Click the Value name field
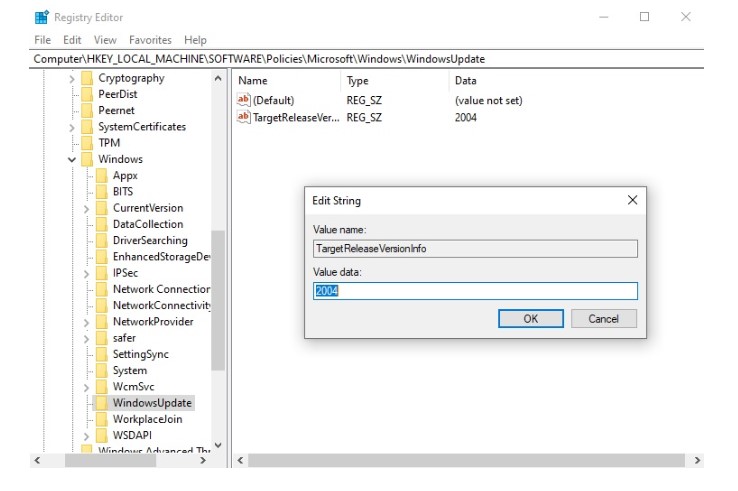Screen dimensions: 738x491 (475, 249)
